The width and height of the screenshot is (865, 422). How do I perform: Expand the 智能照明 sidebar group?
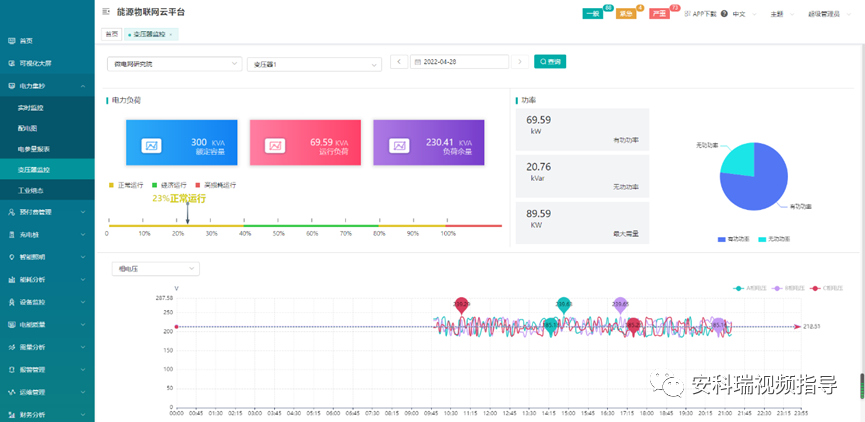coord(47,257)
